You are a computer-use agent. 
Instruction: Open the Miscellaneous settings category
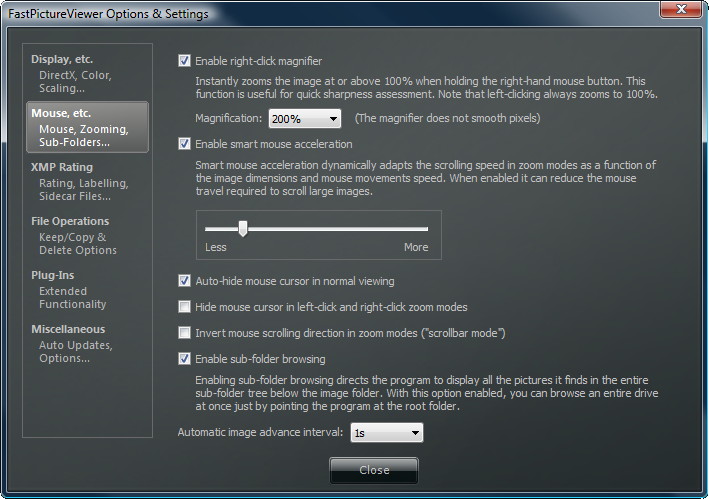[87, 343]
